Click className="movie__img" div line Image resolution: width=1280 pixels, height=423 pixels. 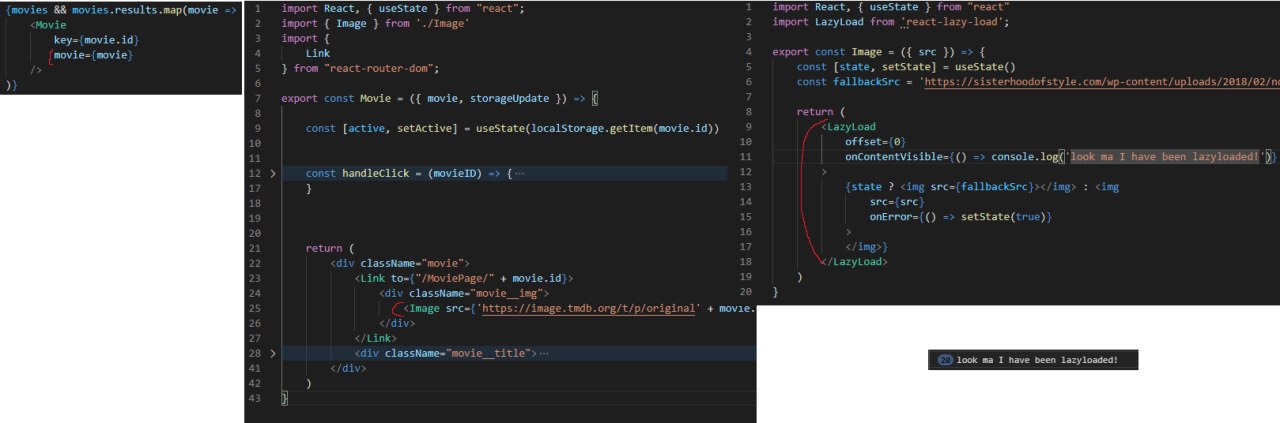click(465, 293)
